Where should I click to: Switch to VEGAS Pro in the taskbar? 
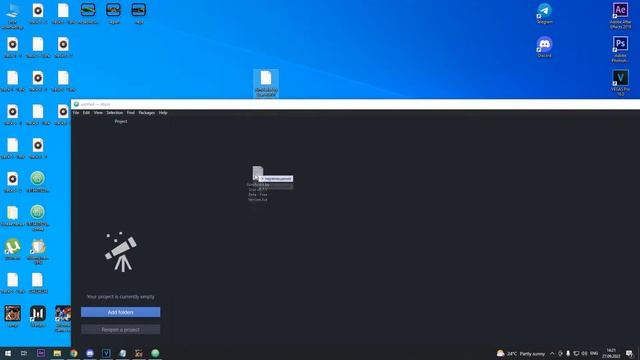click(x=106, y=353)
